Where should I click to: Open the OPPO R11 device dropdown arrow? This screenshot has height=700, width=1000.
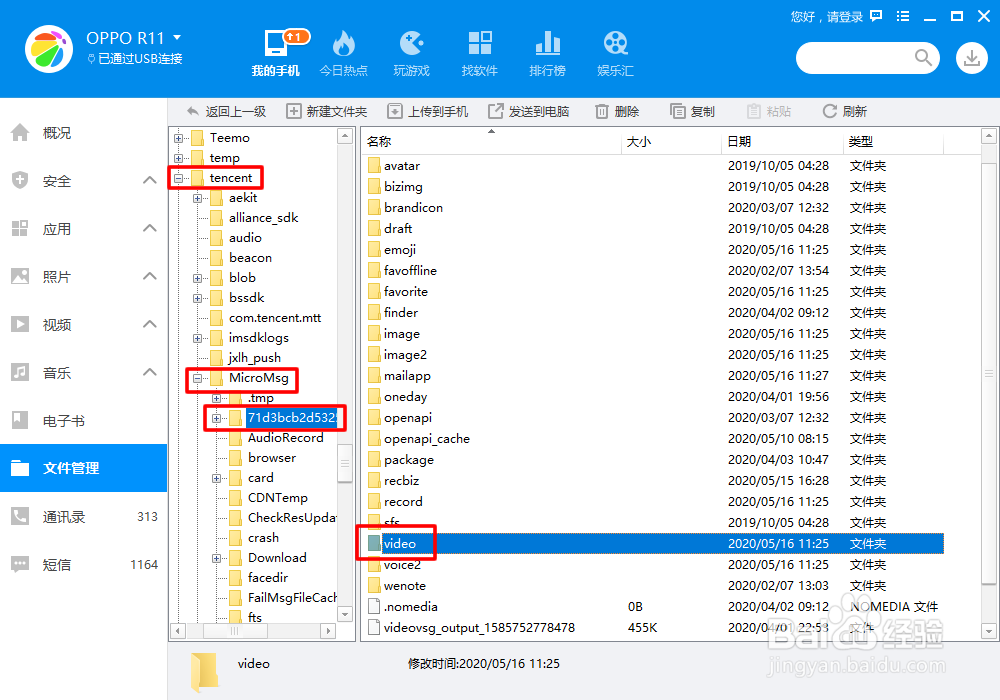(x=177, y=38)
